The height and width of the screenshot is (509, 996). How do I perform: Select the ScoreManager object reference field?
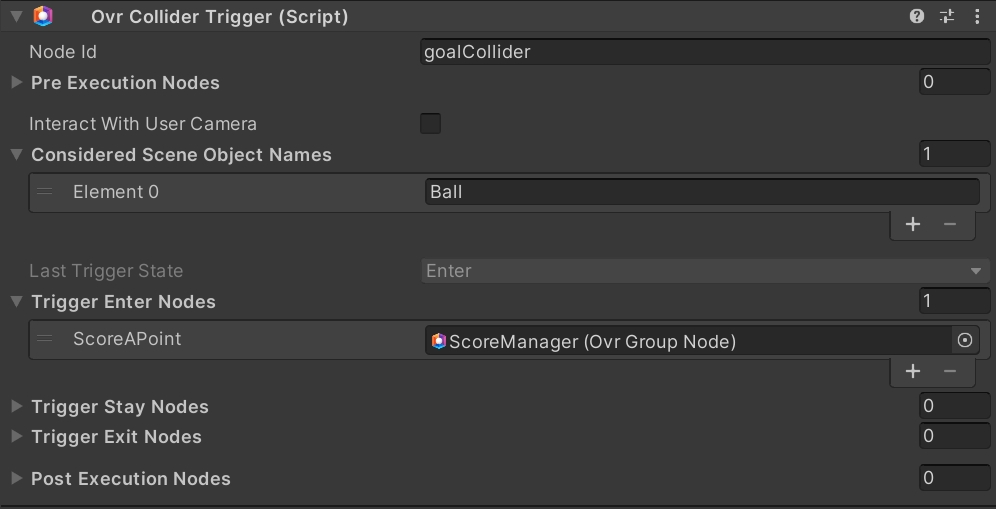pos(688,341)
